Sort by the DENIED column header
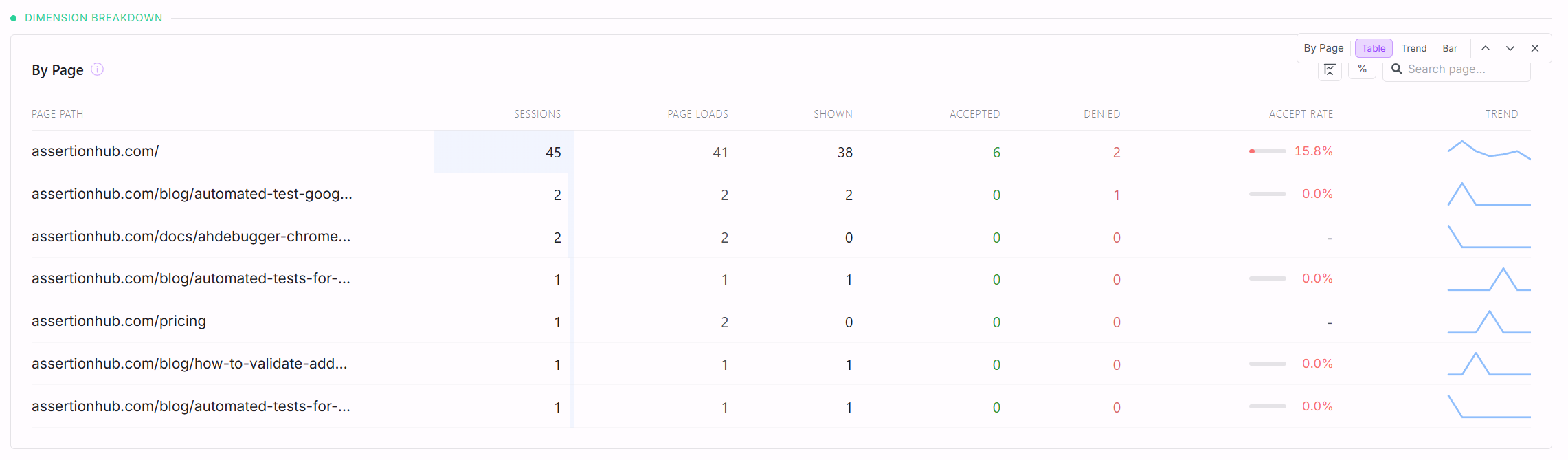The height and width of the screenshot is (460, 1568). (x=1101, y=114)
